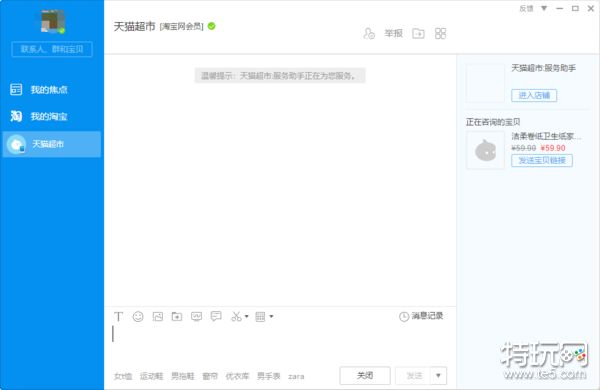600x390 pixels.
Task: Click the 运动鞋 keyword suggestion
Action: coord(152,377)
